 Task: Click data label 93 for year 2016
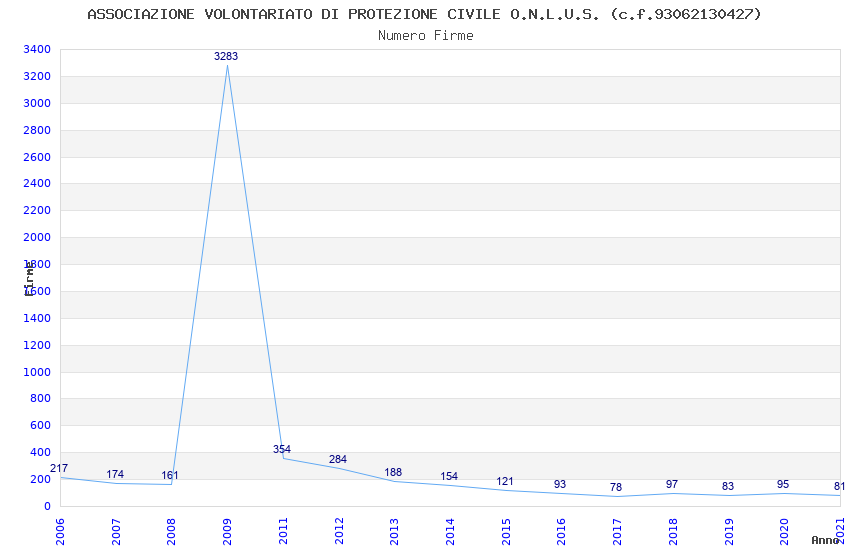click(x=560, y=484)
